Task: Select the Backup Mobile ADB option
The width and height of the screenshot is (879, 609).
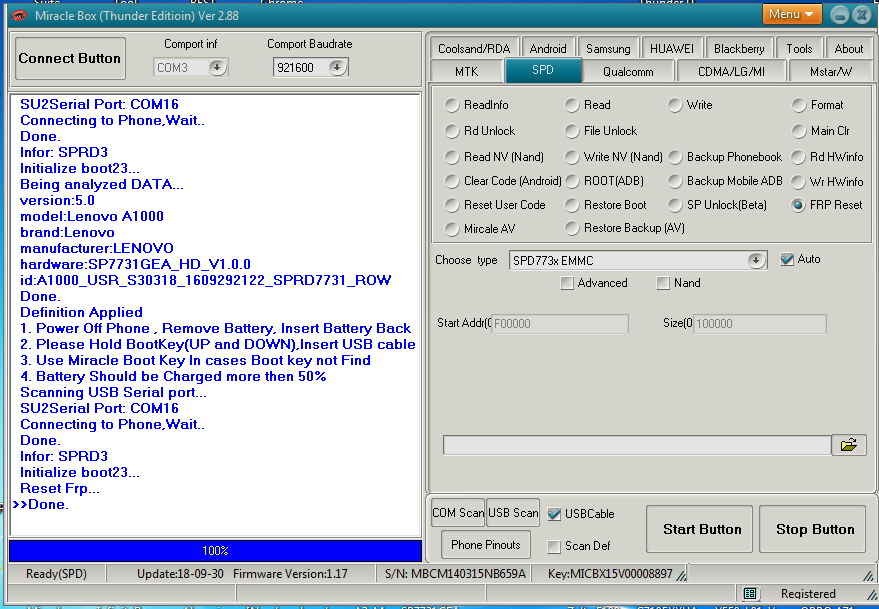Action: point(675,181)
